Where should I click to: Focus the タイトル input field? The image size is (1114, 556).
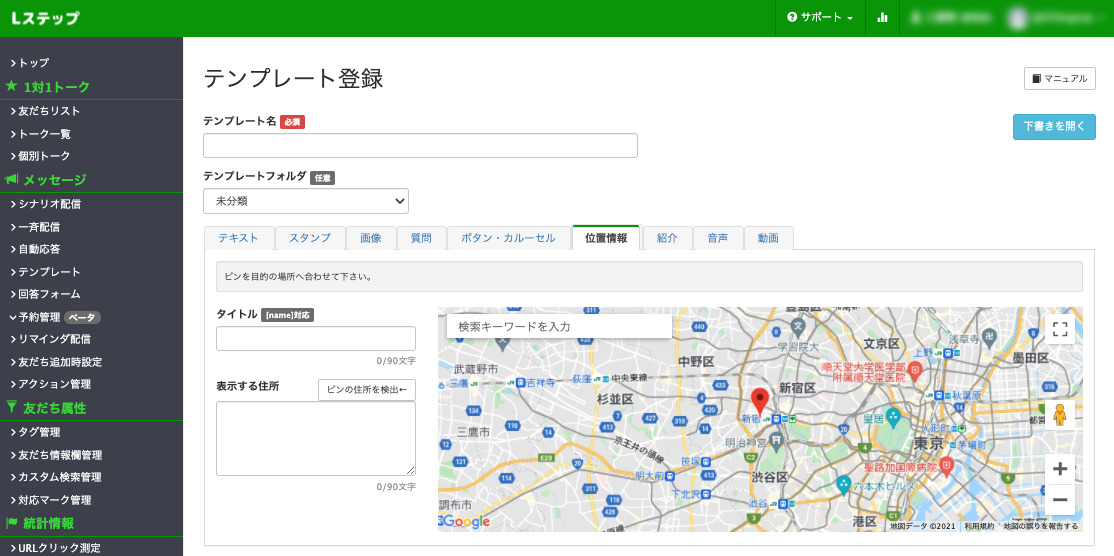click(x=315, y=339)
